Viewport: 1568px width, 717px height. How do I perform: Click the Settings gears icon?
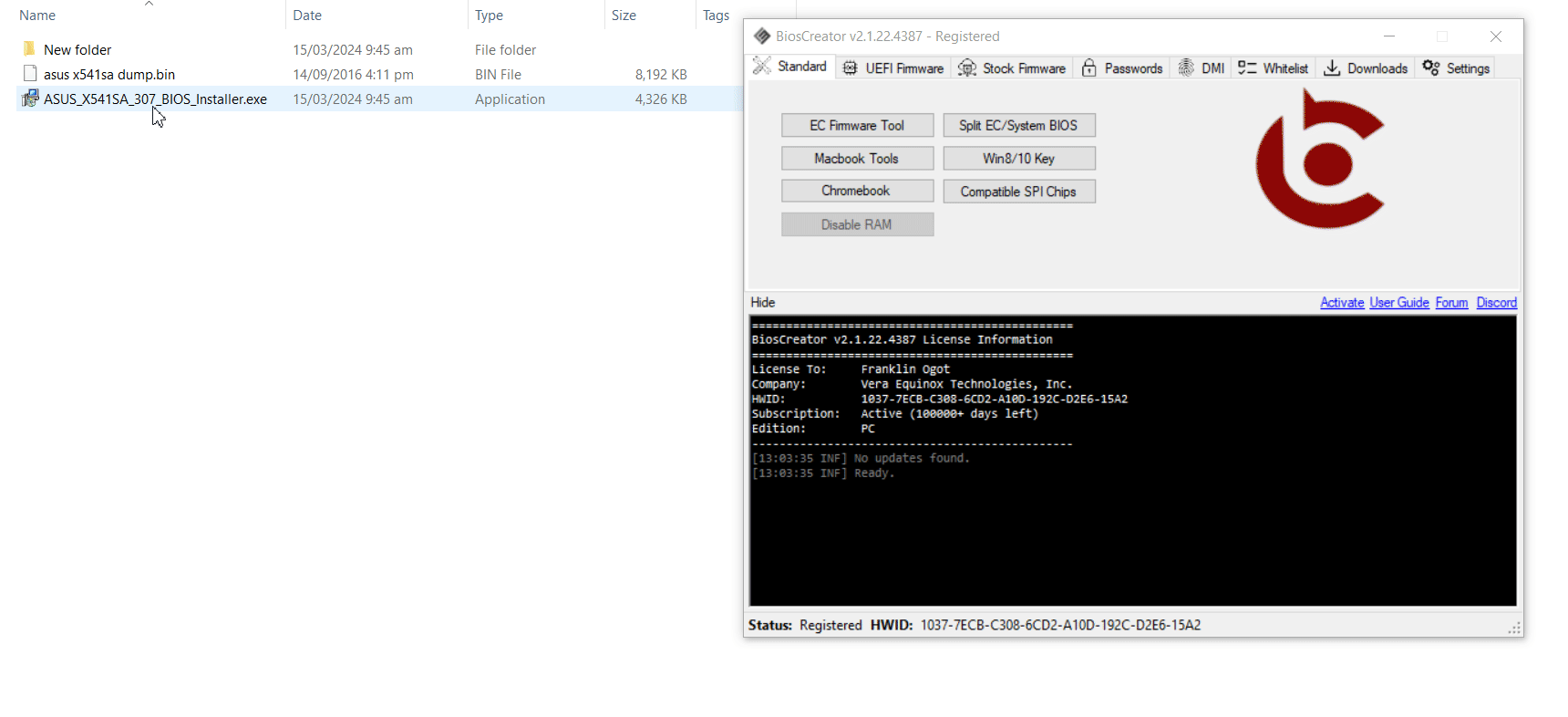click(1431, 68)
